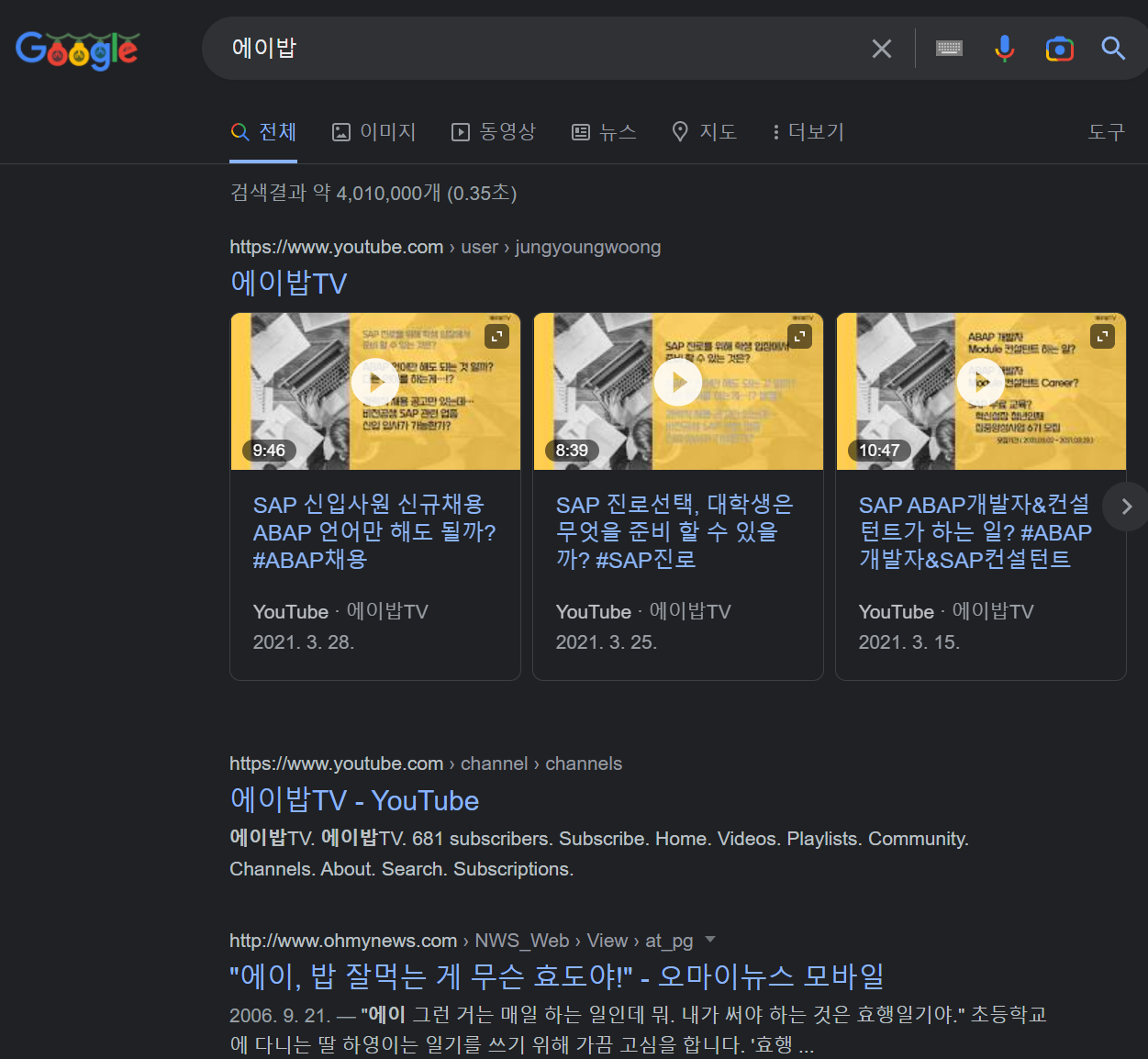Click the youtube.com › channel › channels URL
Viewport: 1148px width, 1059px height.
426,764
